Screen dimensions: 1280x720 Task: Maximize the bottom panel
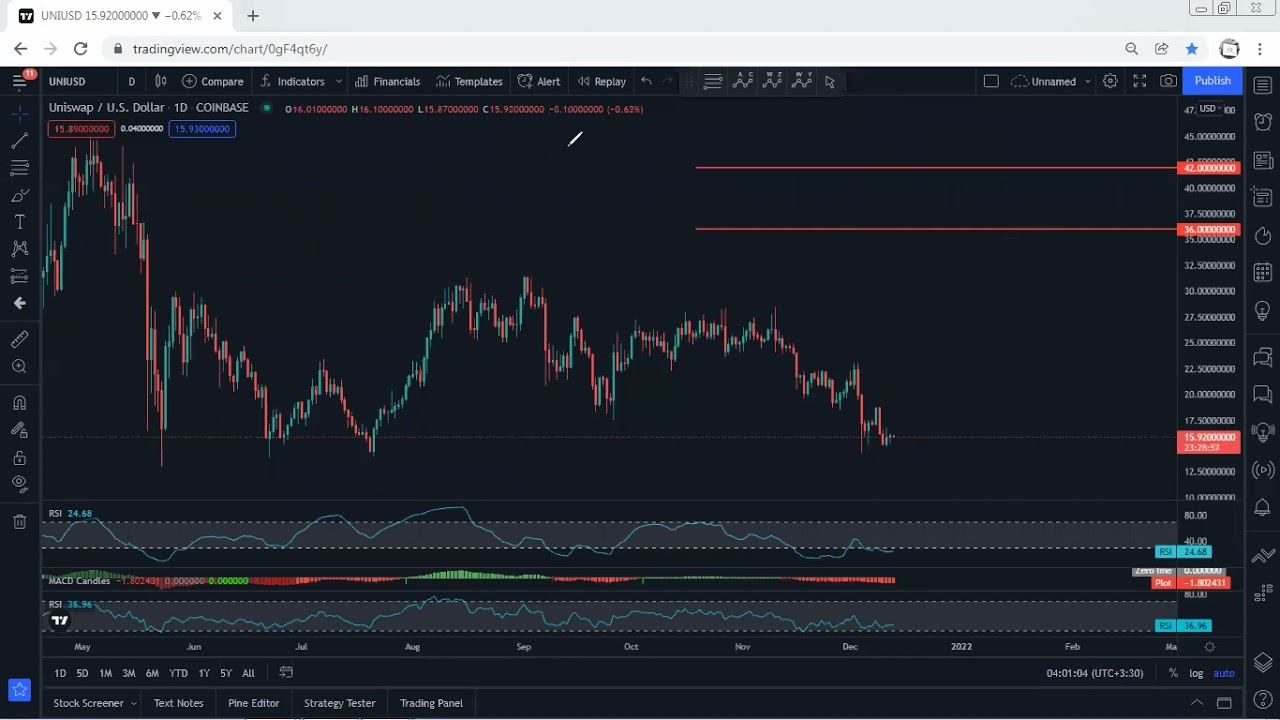[x=1224, y=703]
